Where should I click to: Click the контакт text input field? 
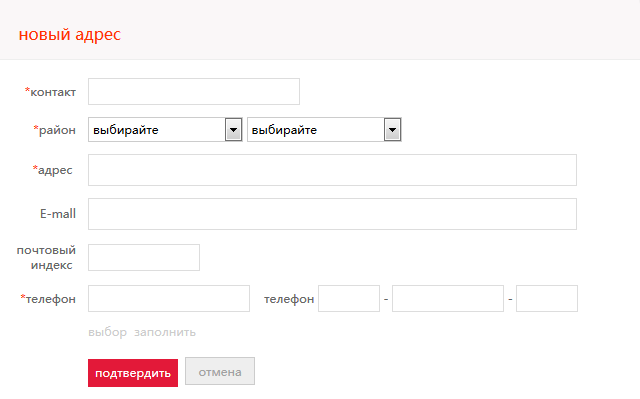(194, 91)
